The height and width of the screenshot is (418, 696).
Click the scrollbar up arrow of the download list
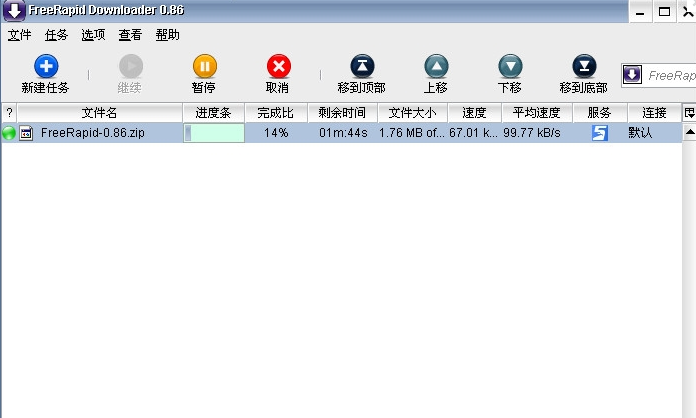(x=689, y=132)
